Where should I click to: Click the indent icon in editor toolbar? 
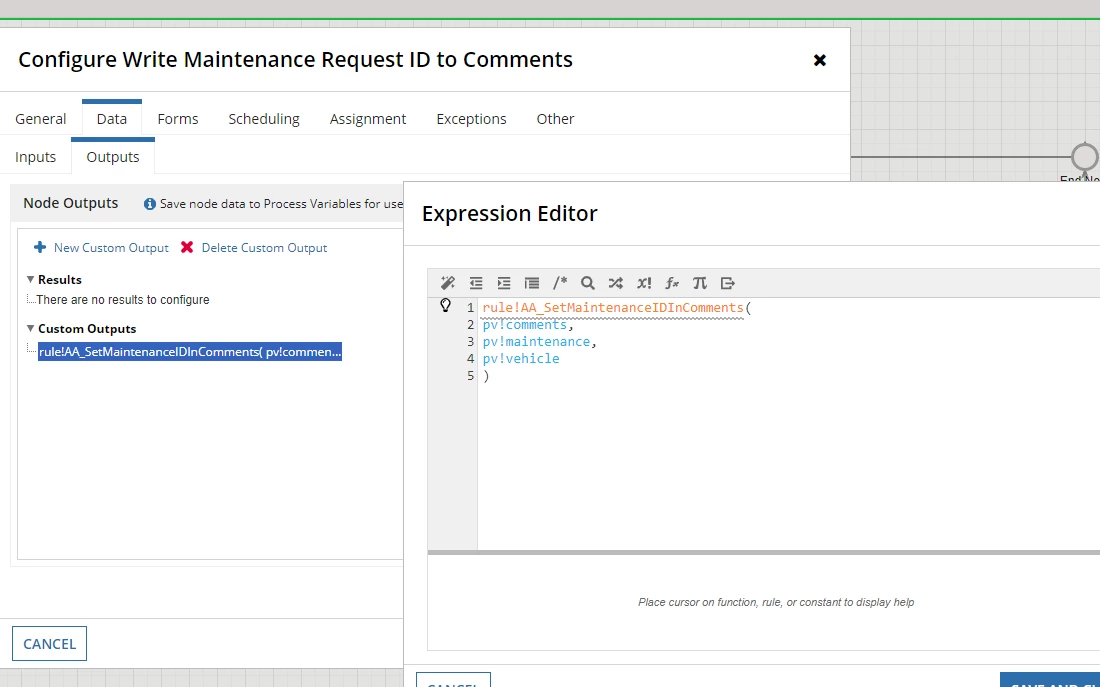point(504,283)
